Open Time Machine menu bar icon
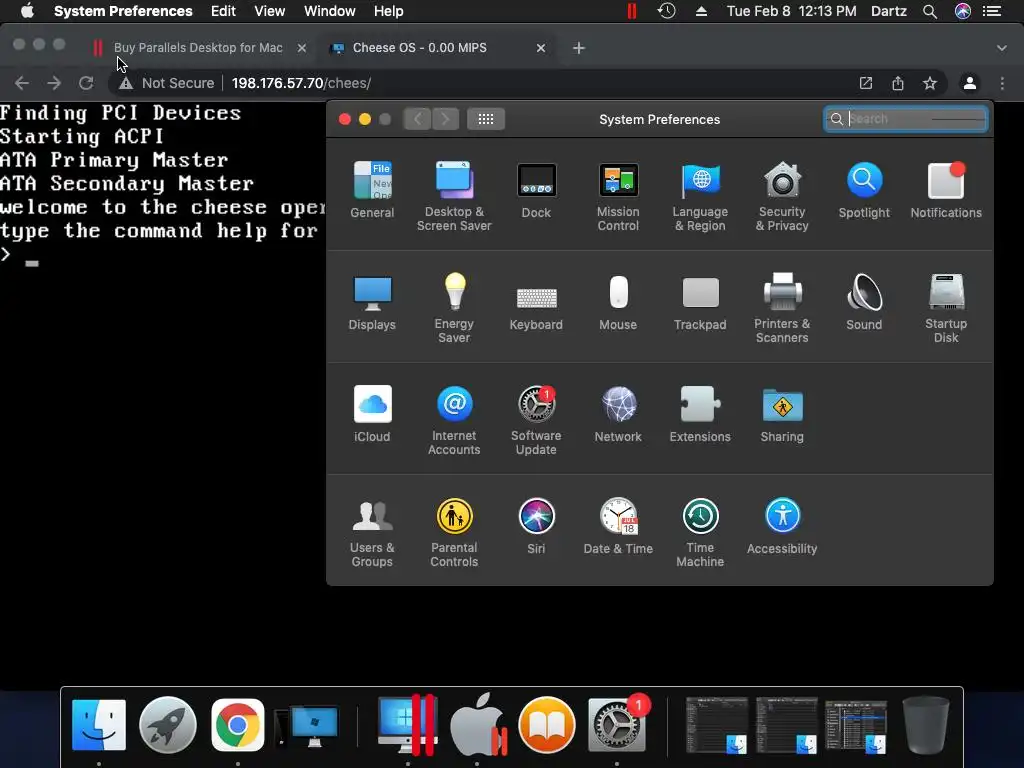This screenshot has width=1024, height=768. [666, 11]
